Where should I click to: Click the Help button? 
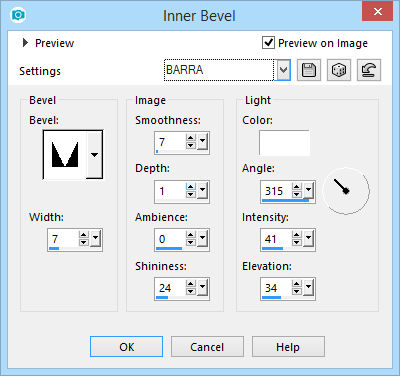(x=288, y=347)
